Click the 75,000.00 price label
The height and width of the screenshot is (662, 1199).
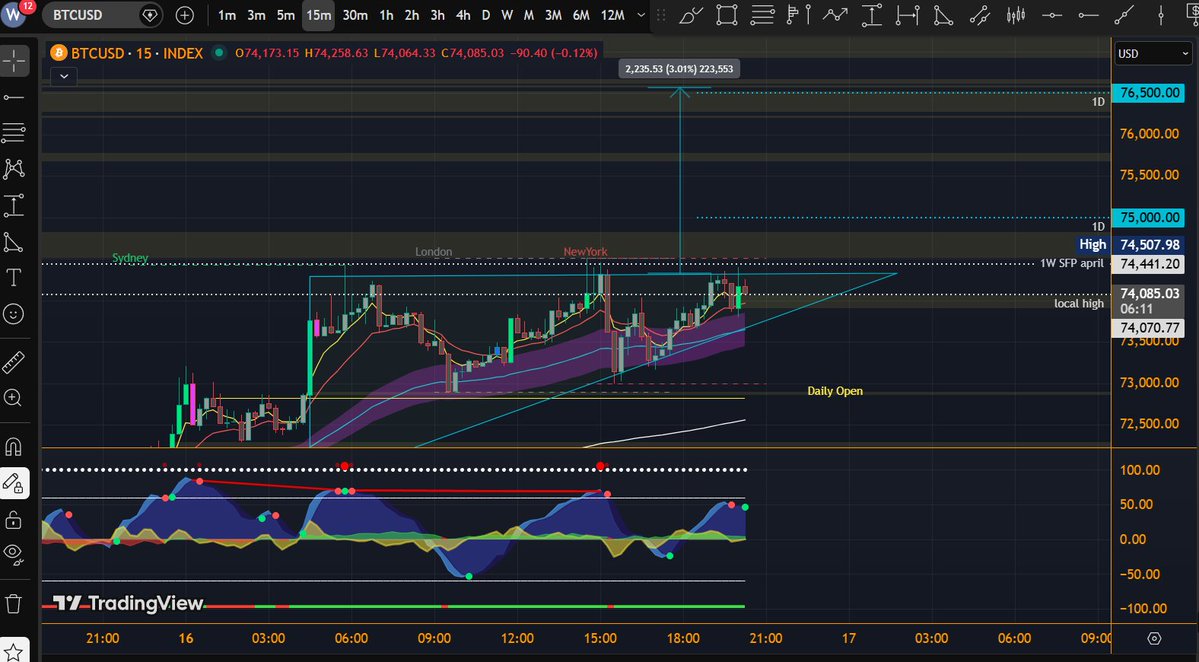[1149, 217]
